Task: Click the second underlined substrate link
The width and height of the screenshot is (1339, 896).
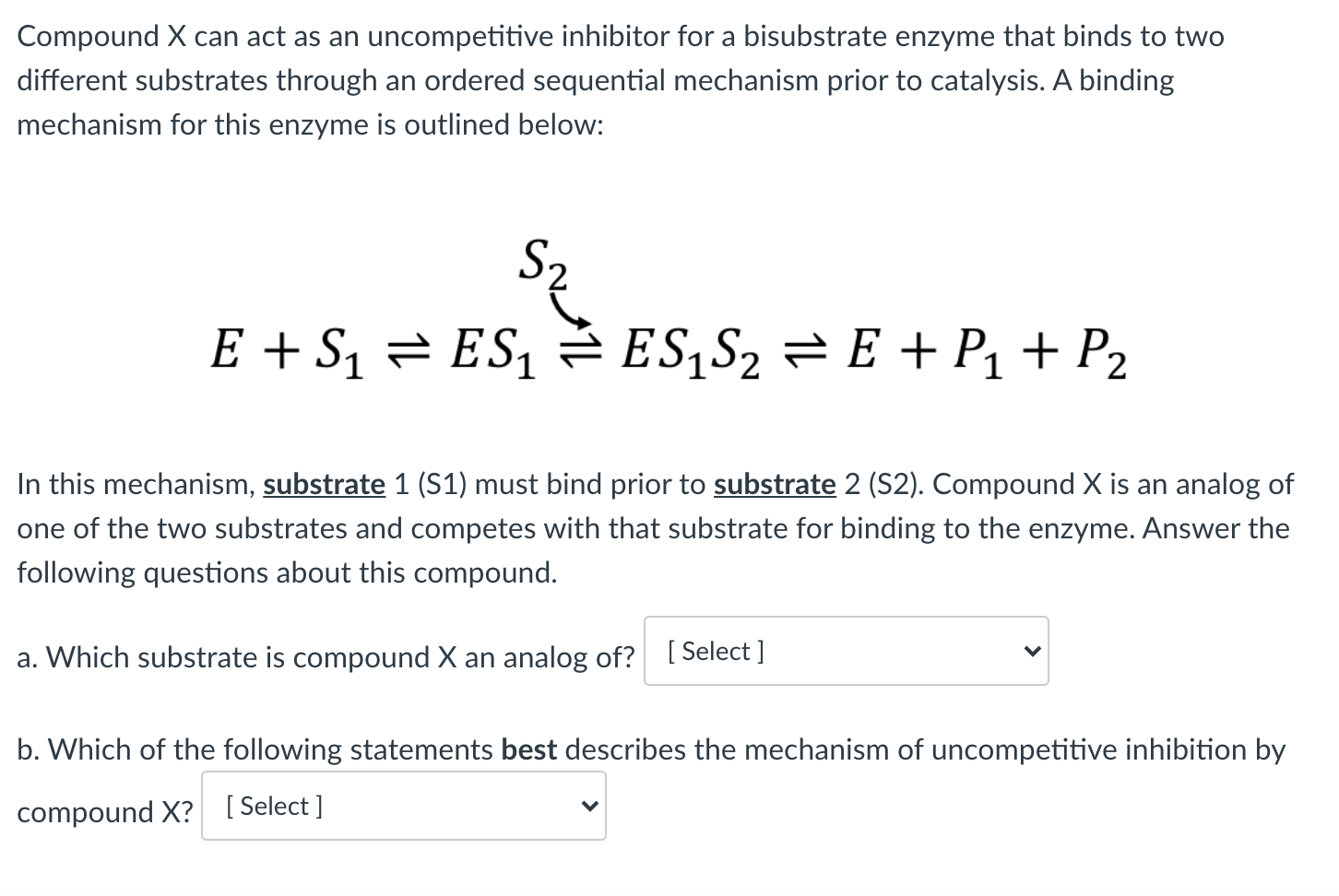Action: coord(774,484)
